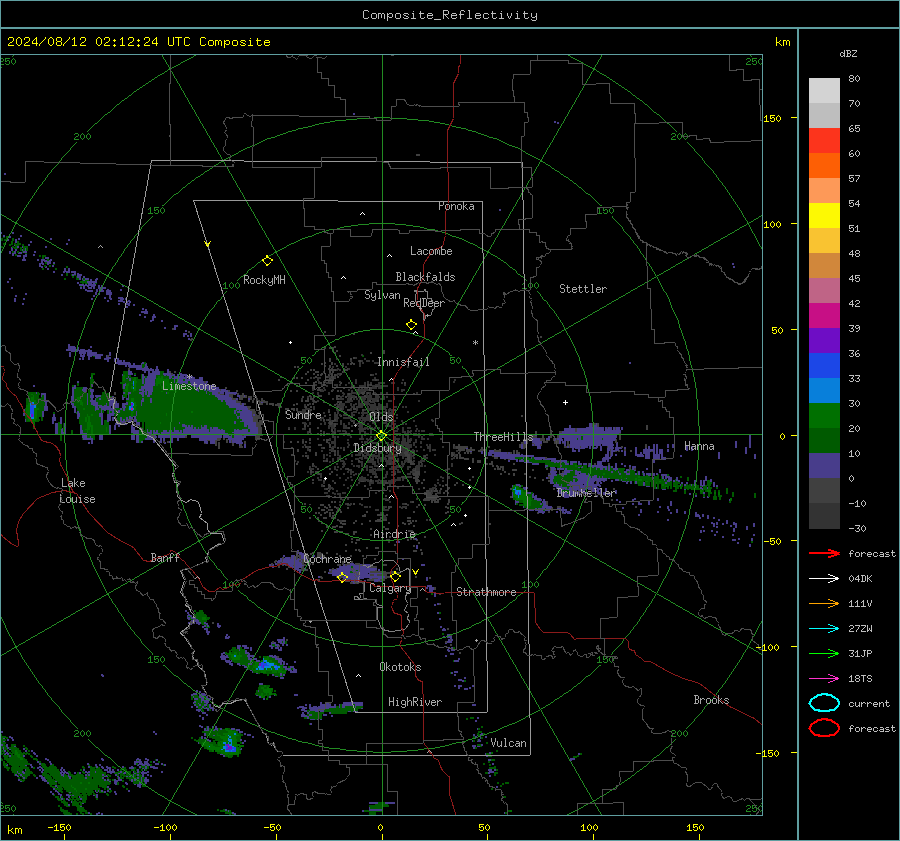
Task: Click the Vulcan city label
Action: (508, 743)
